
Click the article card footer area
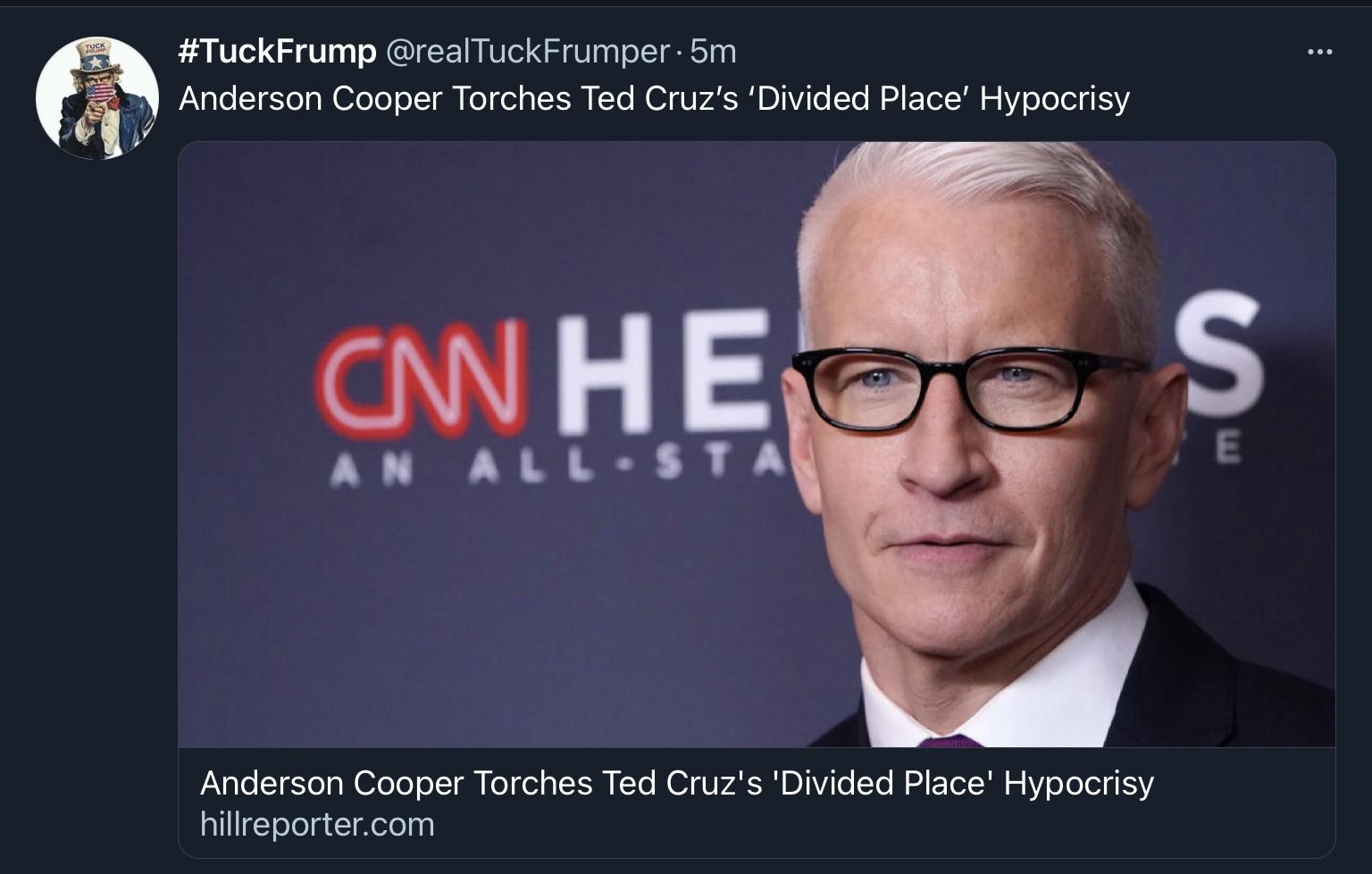754,803
